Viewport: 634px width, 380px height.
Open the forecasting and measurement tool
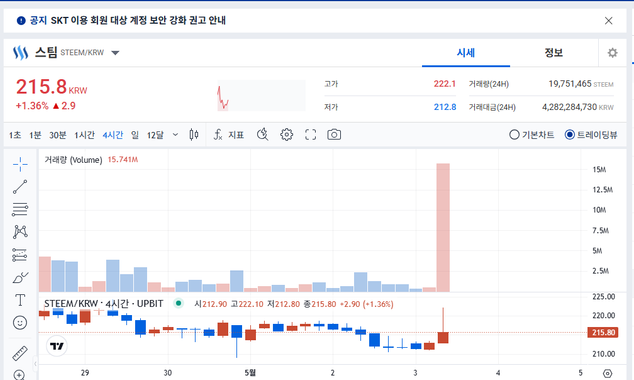tap(20, 255)
